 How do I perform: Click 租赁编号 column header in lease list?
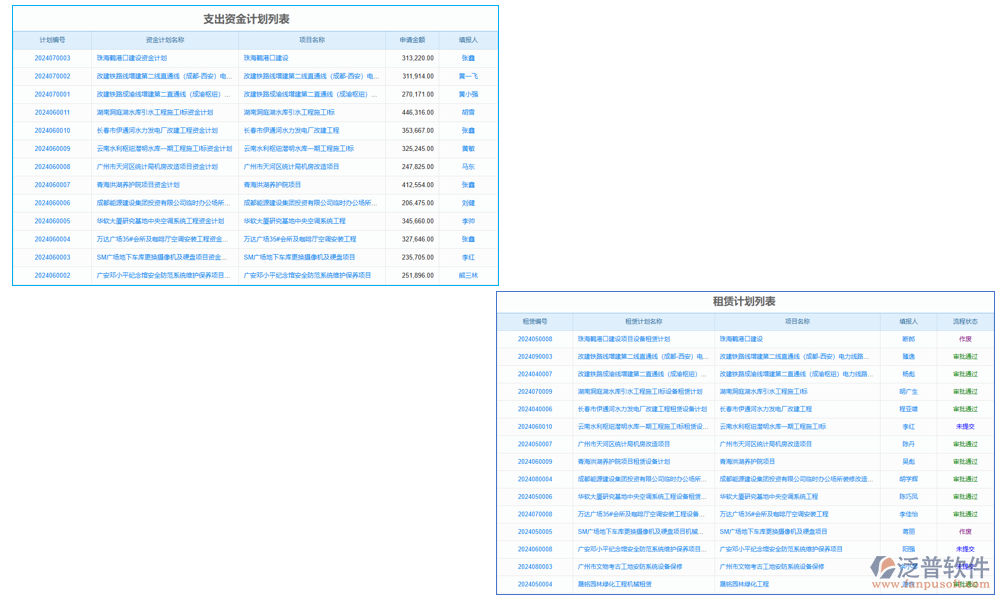point(535,322)
